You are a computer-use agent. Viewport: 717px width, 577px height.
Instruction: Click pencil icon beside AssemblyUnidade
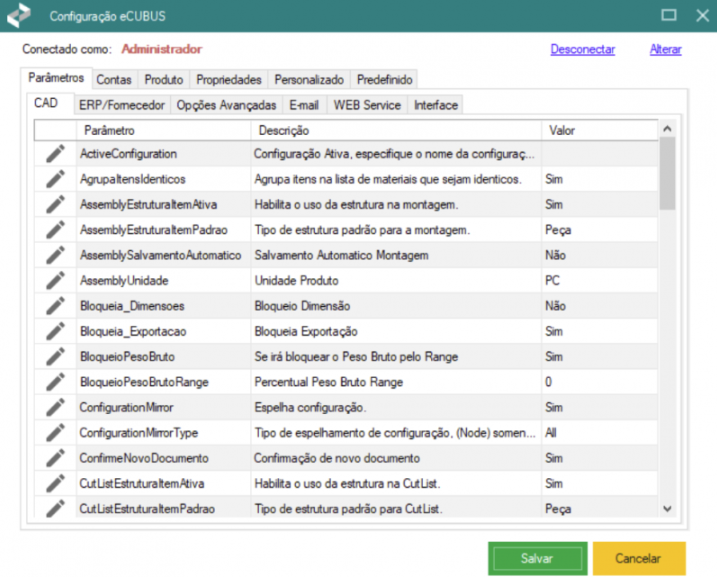coord(54,281)
